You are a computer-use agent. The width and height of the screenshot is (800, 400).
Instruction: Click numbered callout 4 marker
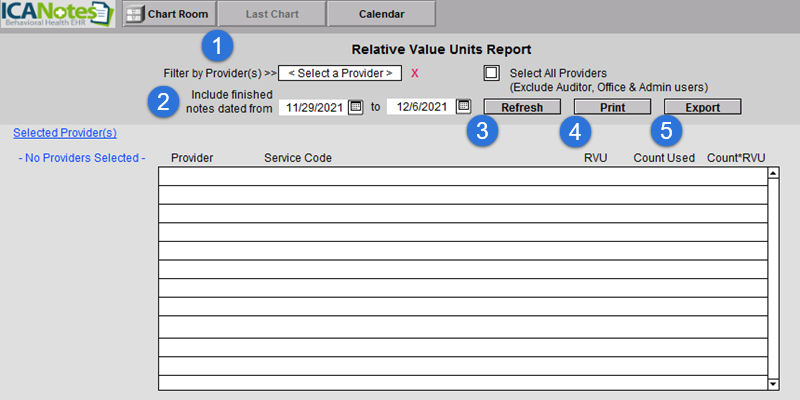pyautogui.click(x=575, y=131)
